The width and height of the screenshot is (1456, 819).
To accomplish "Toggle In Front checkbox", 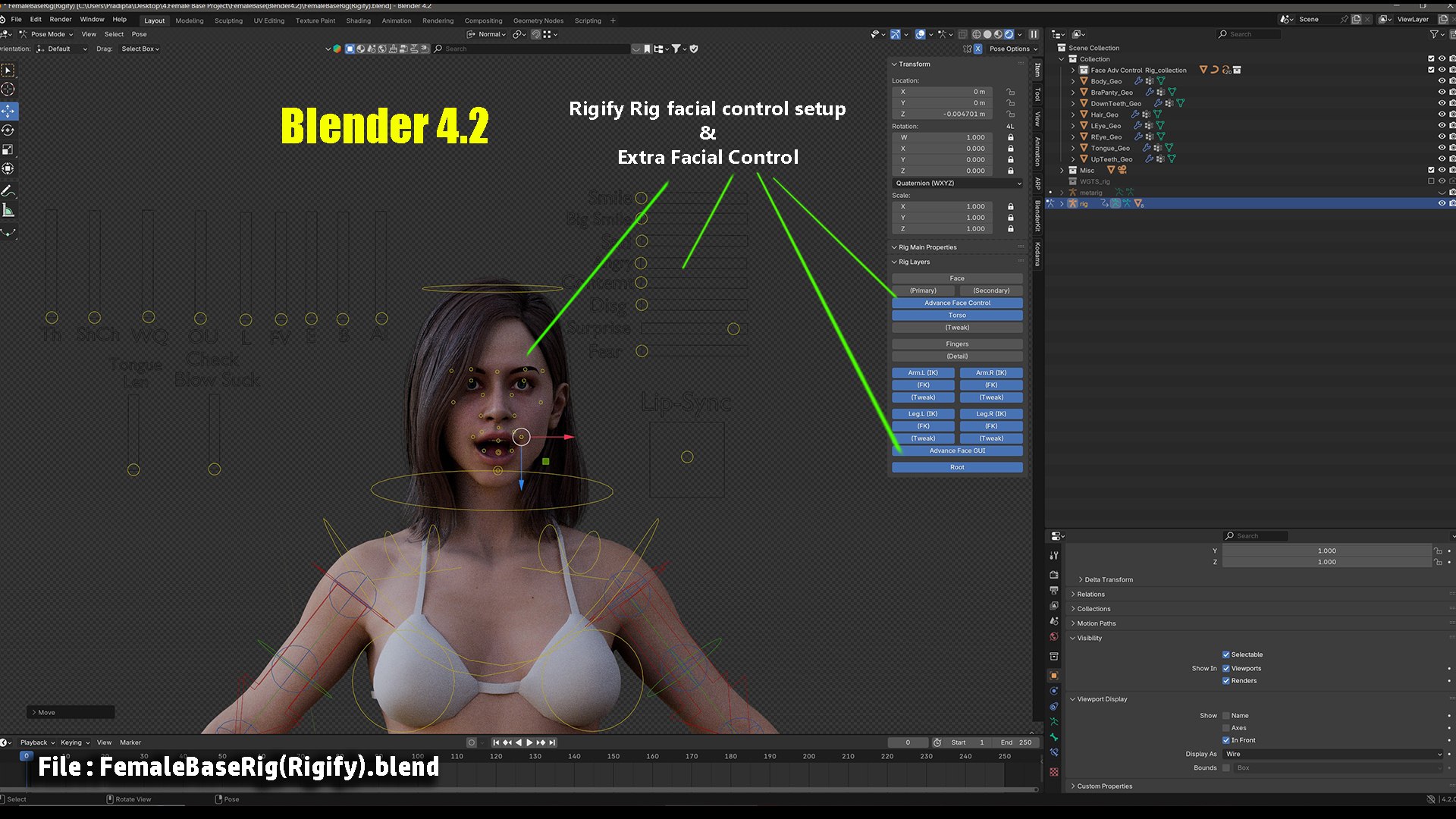I will 1226,740.
